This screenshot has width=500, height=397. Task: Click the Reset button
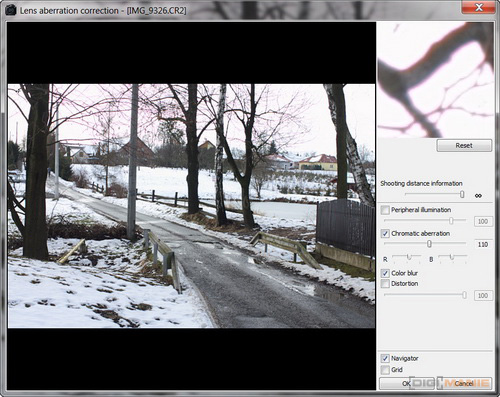point(464,145)
